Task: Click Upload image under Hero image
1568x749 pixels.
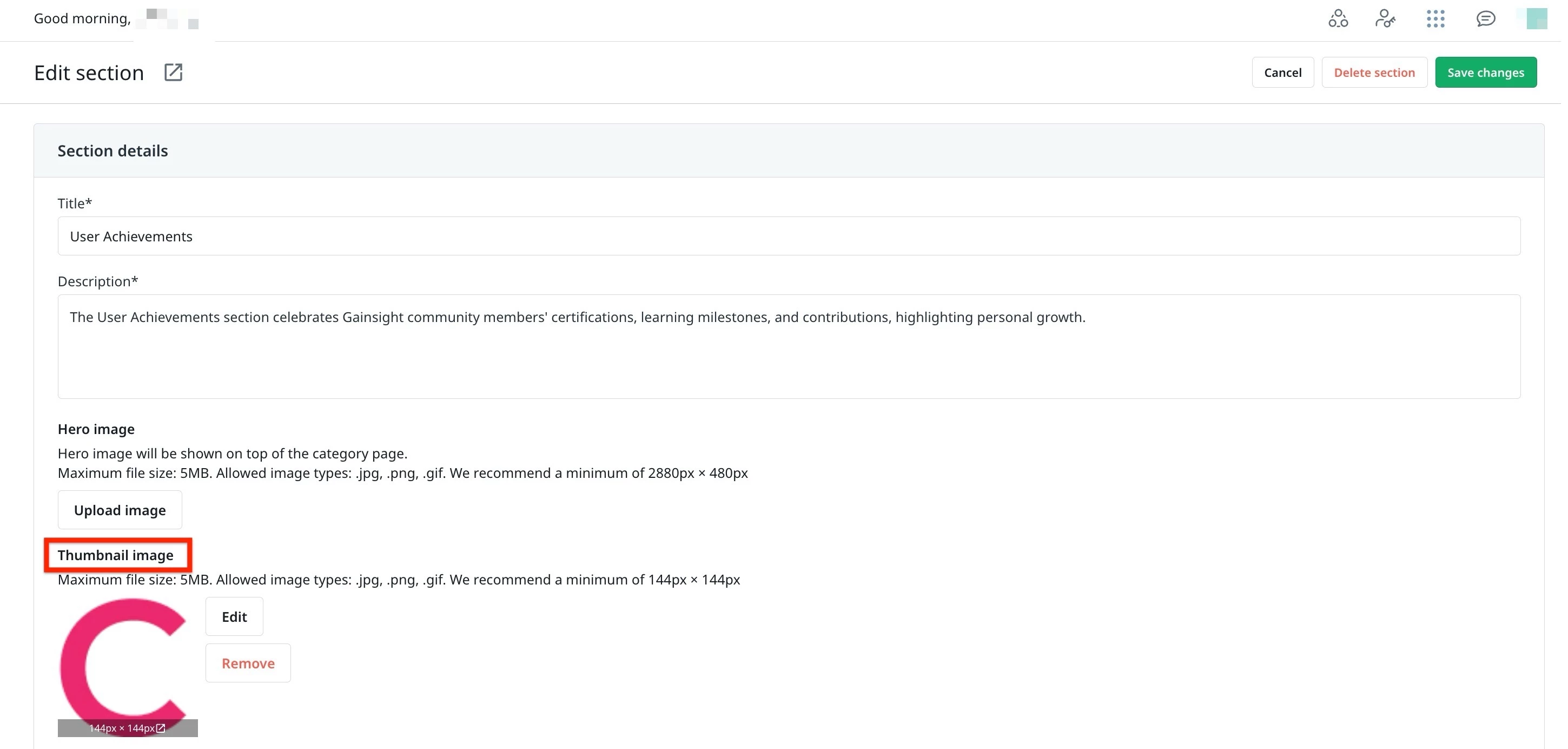Action: 120,510
